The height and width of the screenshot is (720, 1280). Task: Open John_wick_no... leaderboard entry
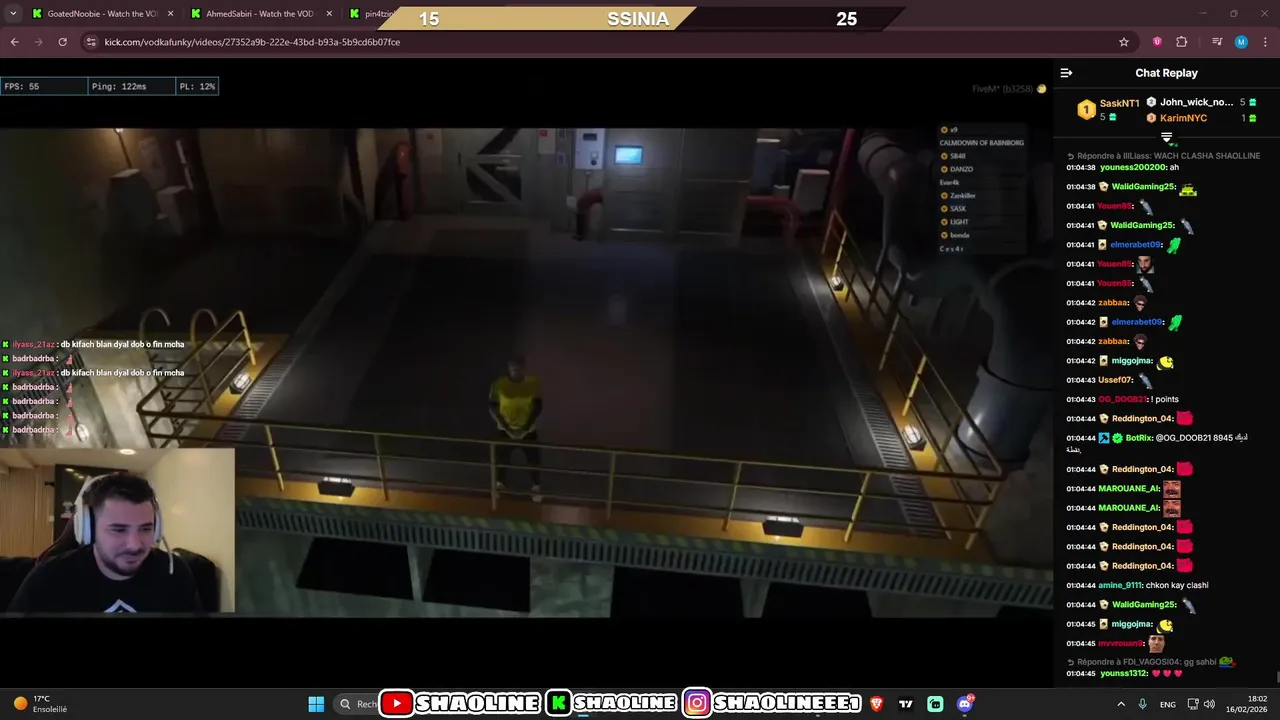click(1196, 102)
